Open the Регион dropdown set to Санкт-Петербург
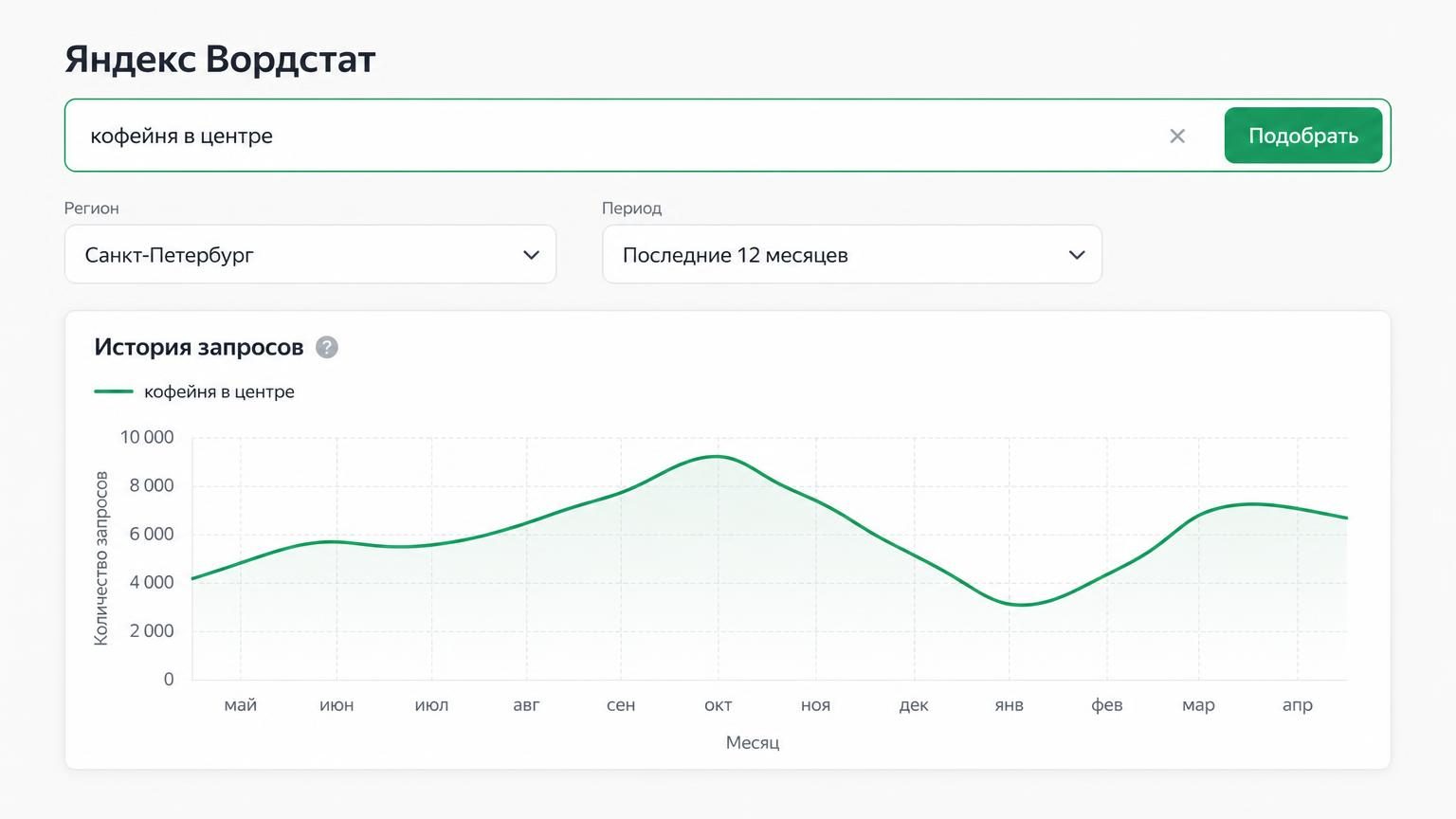 tap(310, 254)
